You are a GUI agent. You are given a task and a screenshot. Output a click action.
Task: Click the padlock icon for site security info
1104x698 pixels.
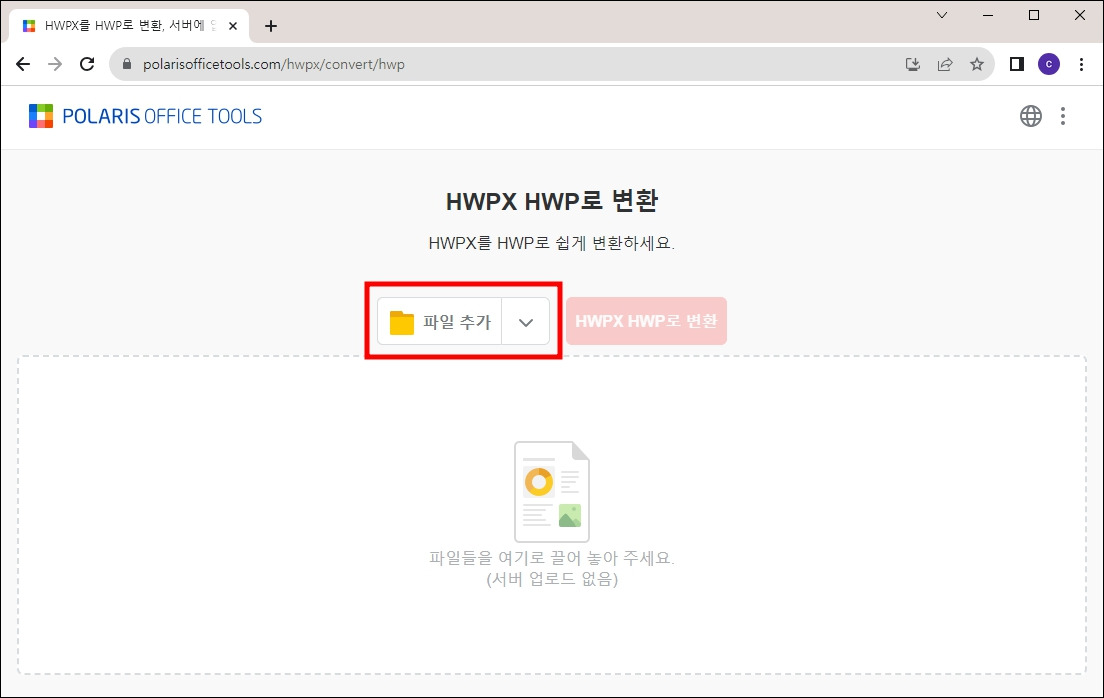(126, 63)
